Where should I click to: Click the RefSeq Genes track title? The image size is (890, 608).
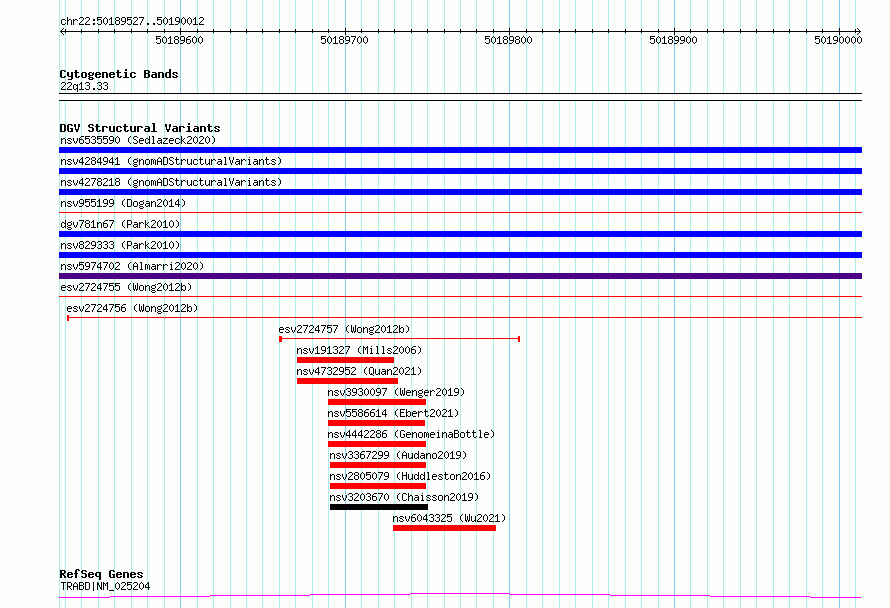(x=101, y=574)
